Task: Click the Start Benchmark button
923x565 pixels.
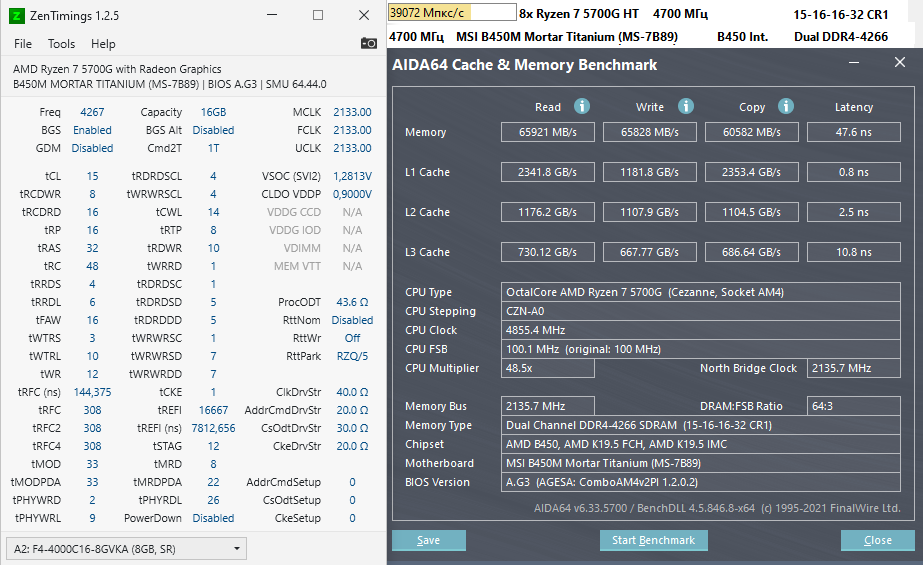Action: 653,540
